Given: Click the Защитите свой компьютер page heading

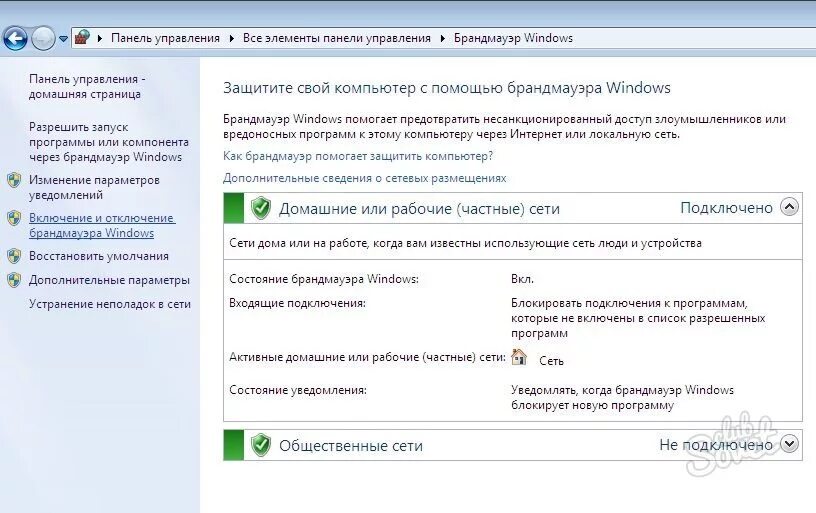Looking at the screenshot, I should 447,88.
